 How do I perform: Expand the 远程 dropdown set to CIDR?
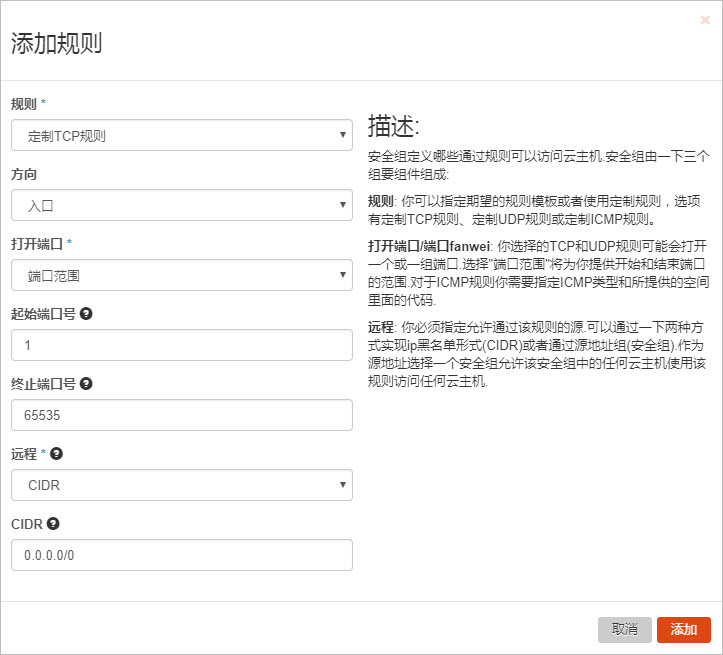[x=181, y=485]
